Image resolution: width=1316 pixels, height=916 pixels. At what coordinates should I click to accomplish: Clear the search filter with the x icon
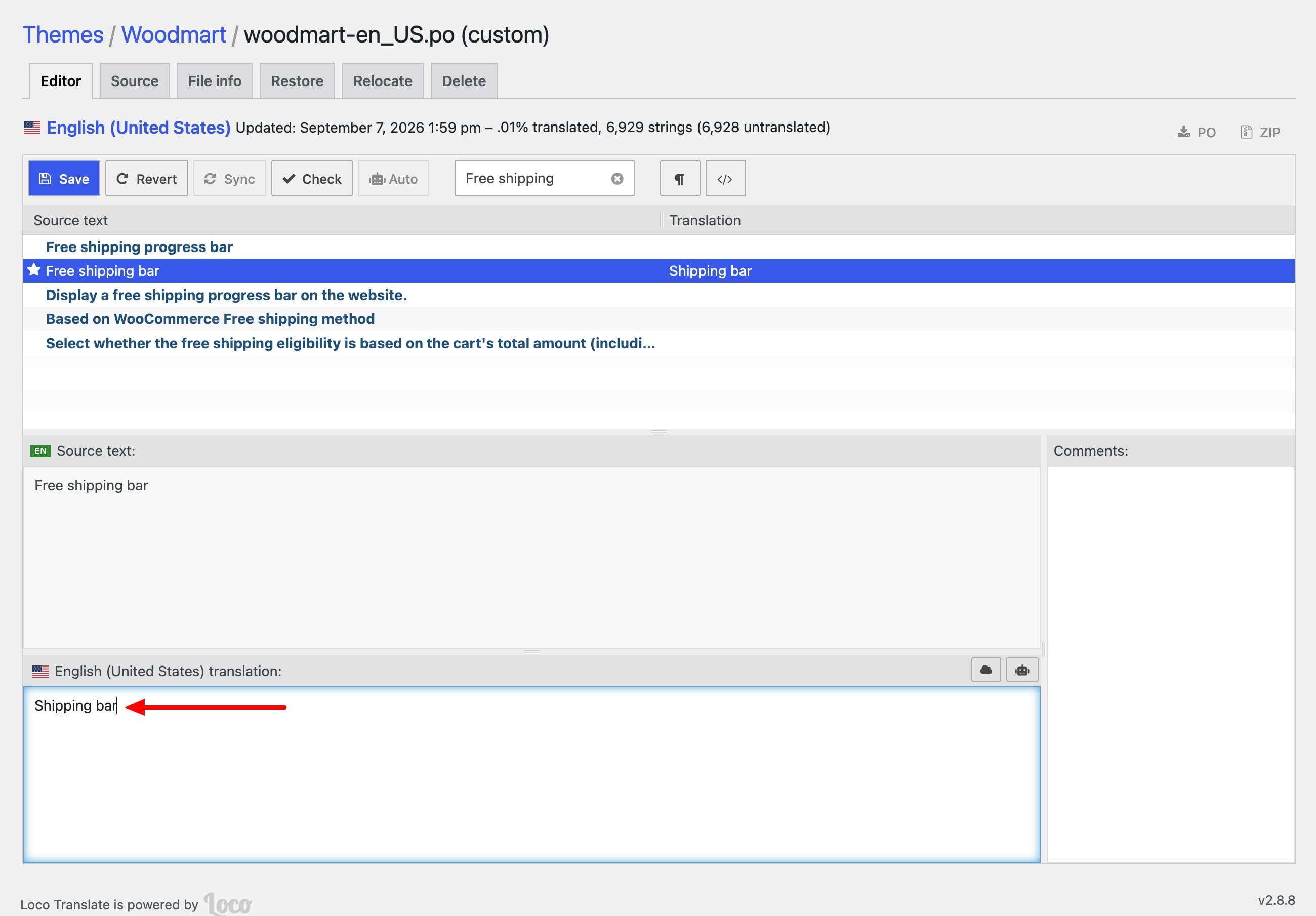tap(618, 179)
